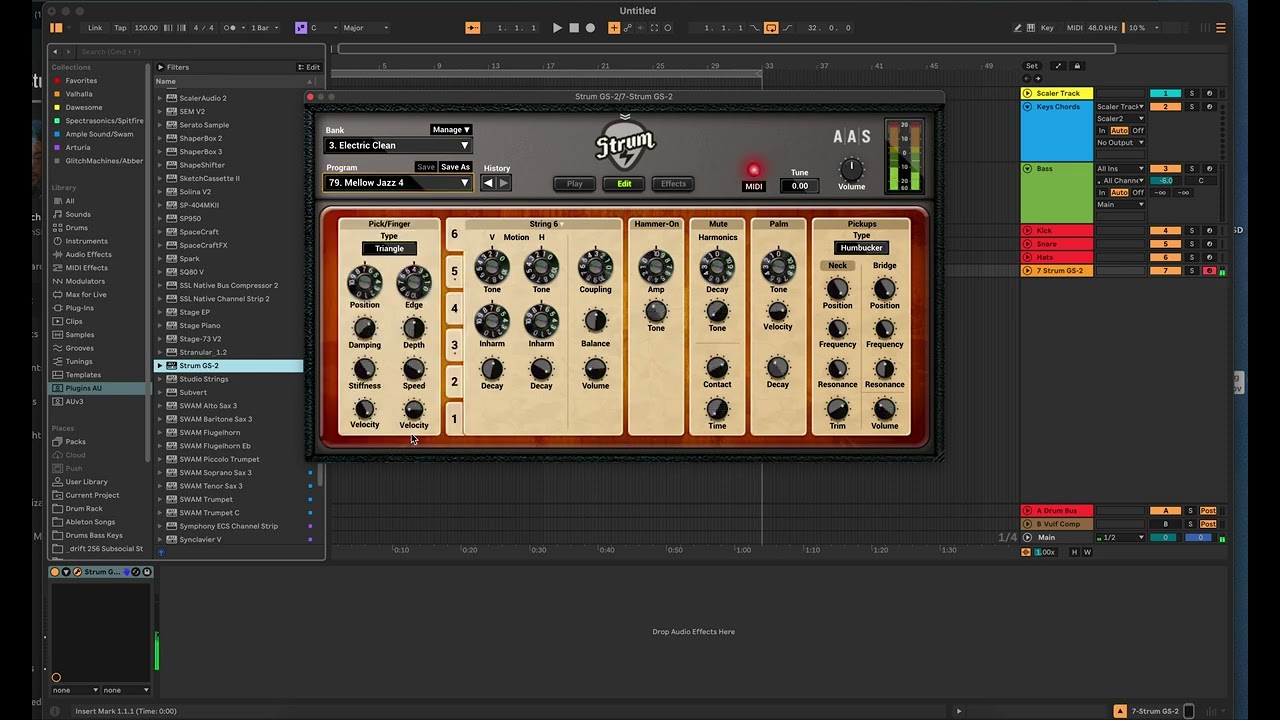Viewport: 1280px width, 720px height.
Task: Click the Arrangement Record button
Action: (590, 28)
